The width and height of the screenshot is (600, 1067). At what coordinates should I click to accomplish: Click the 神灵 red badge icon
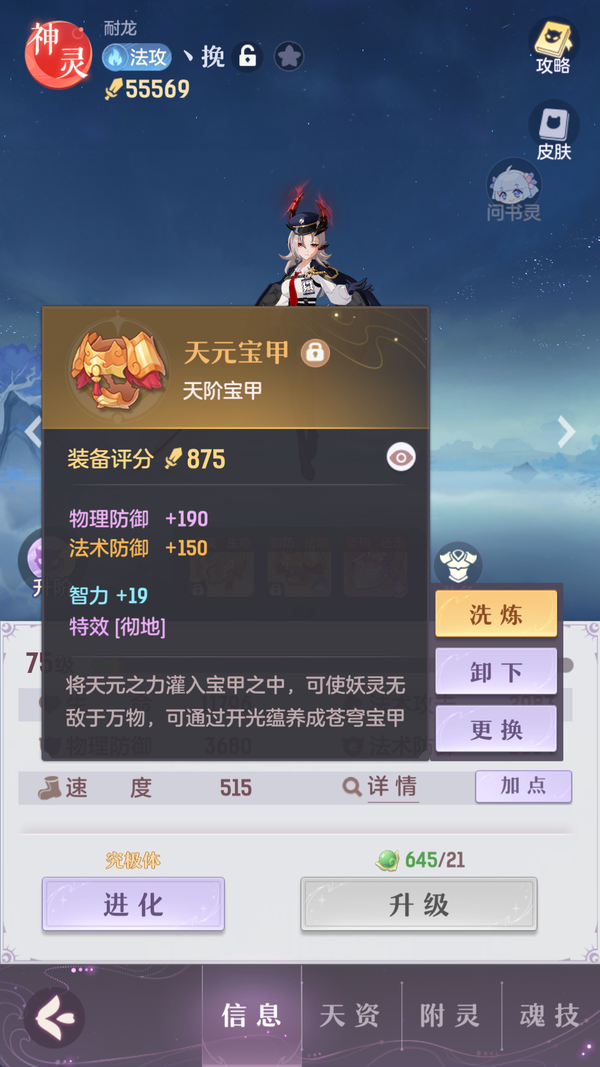click(59, 54)
